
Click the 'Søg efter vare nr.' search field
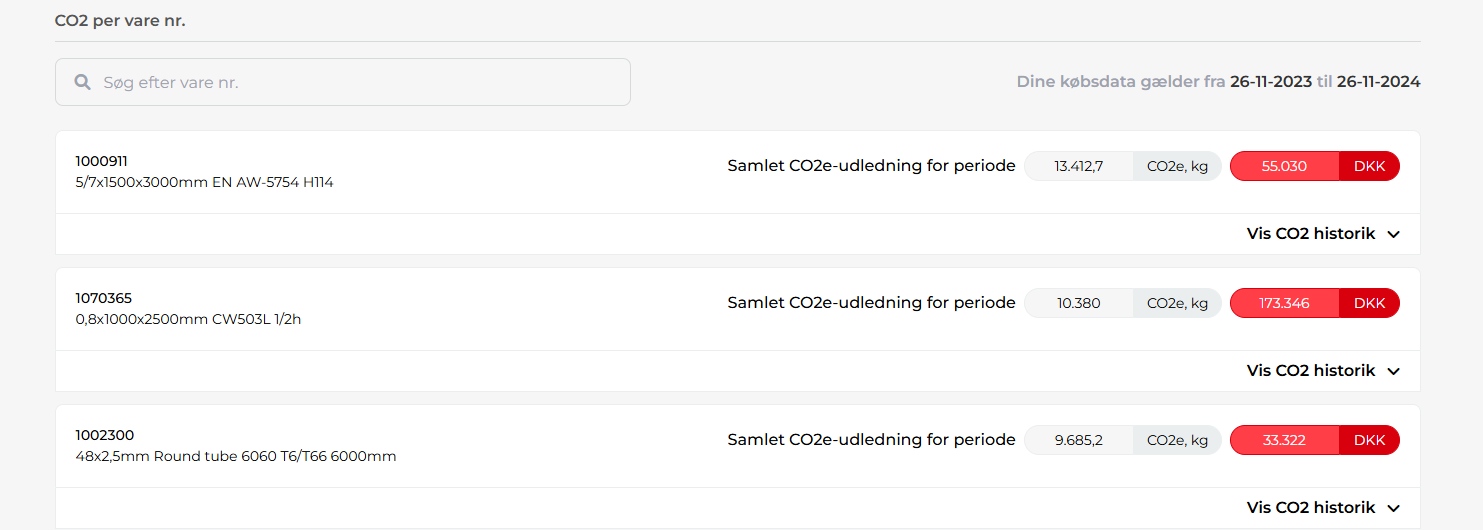click(x=360, y=82)
